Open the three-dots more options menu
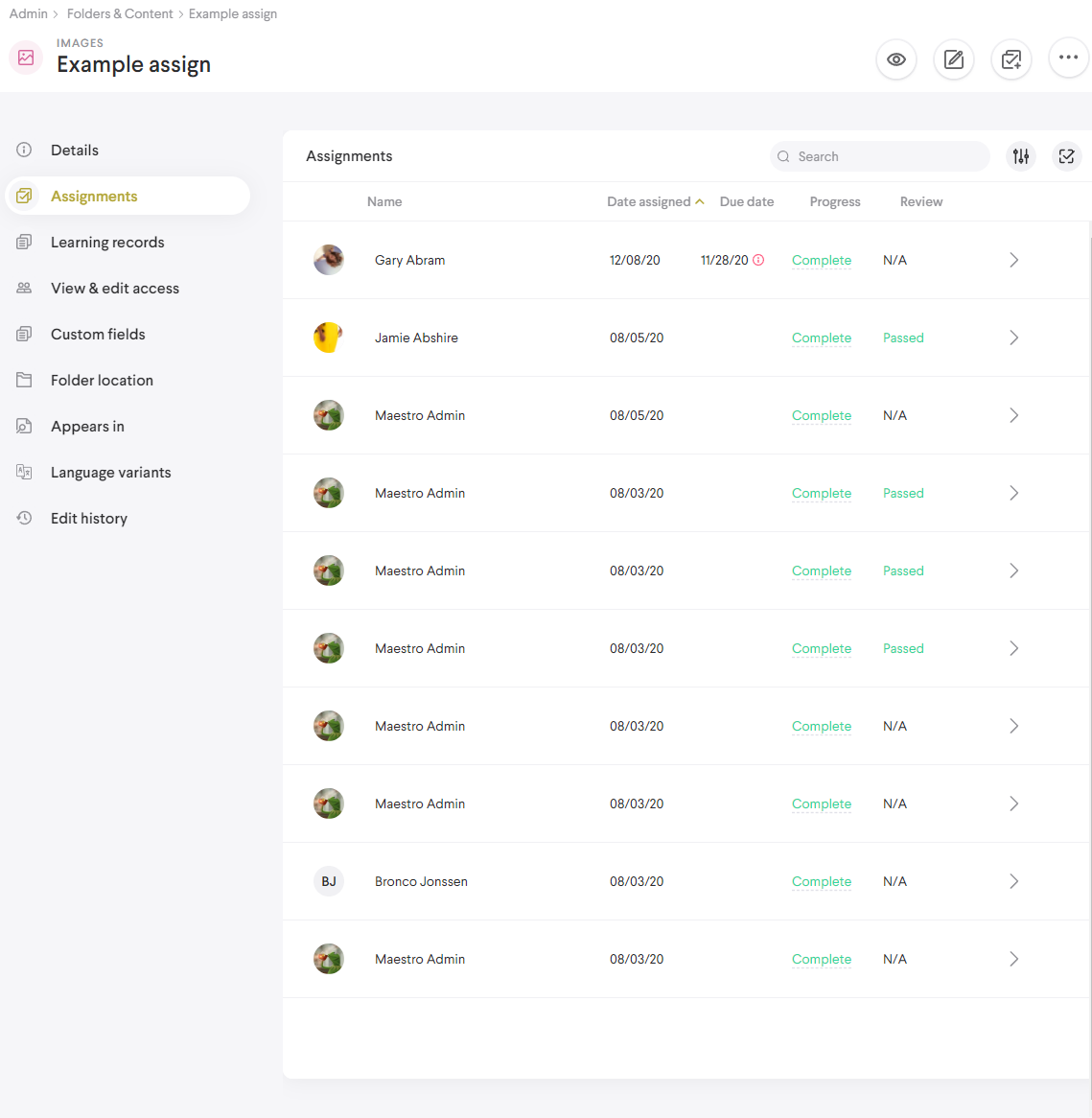This screenshot has height=1118, width=1092. pos(1068,58)
